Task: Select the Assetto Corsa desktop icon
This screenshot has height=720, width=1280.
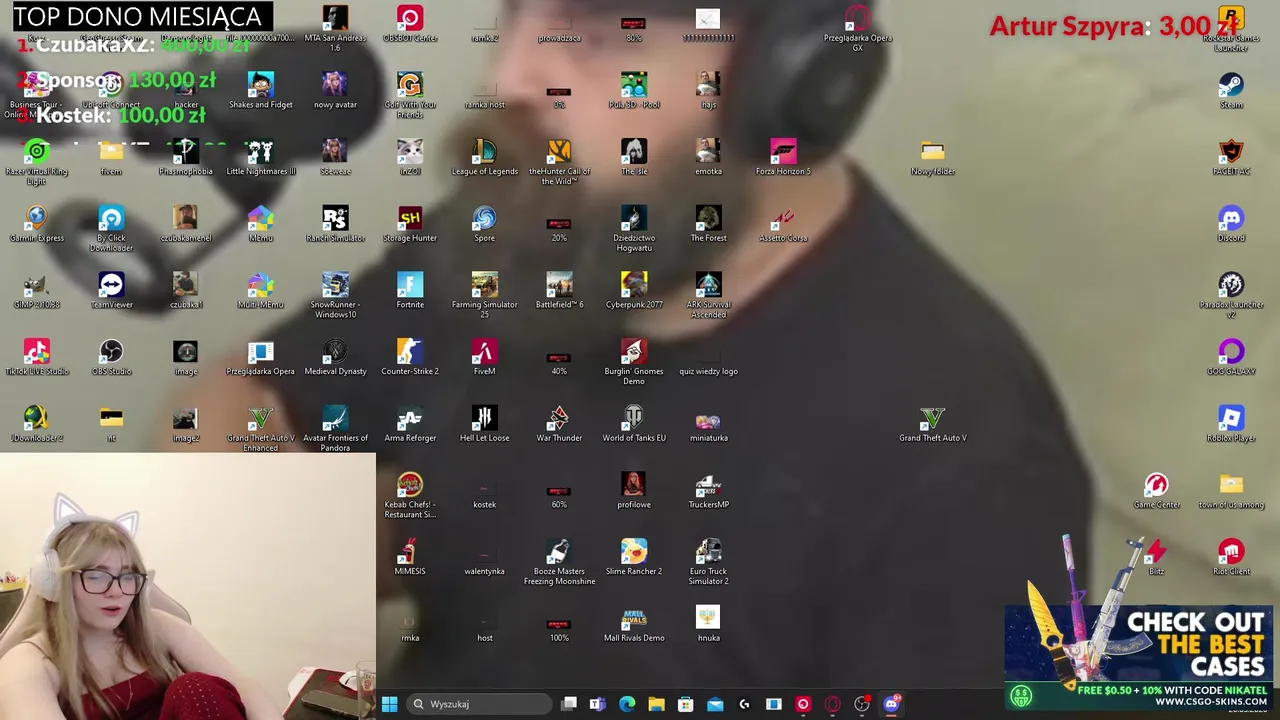Action: pyautogui.click(x=783, y=224)
